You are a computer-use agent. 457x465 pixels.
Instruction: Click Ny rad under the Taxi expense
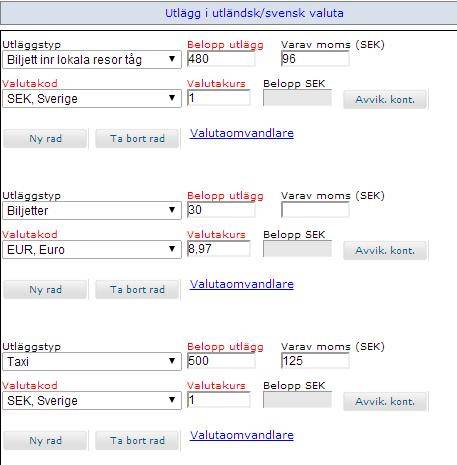tap(45, 441)
